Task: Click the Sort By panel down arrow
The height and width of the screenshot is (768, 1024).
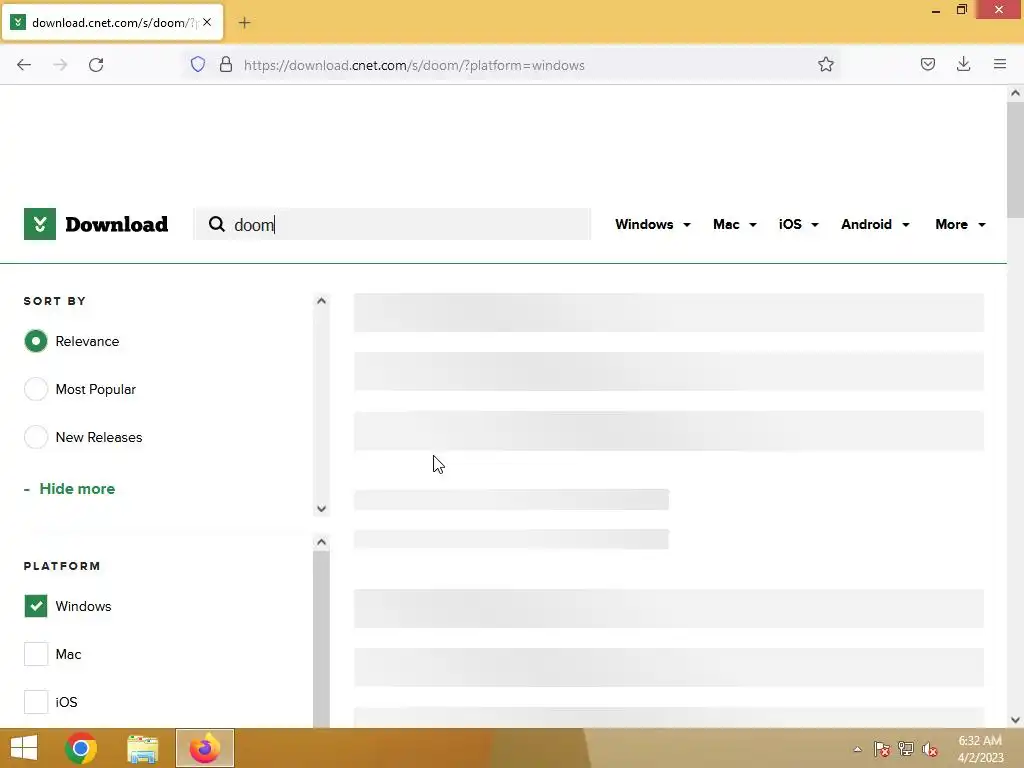Action: point(321,508)
